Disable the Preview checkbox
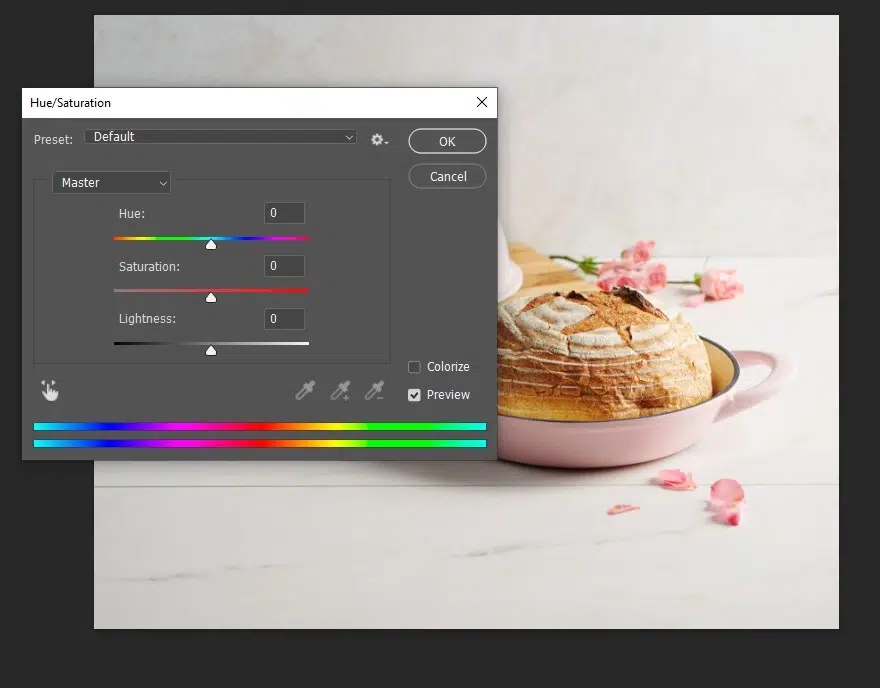The width and height of the screenshot is (880, 688). (x=414, y=394)
